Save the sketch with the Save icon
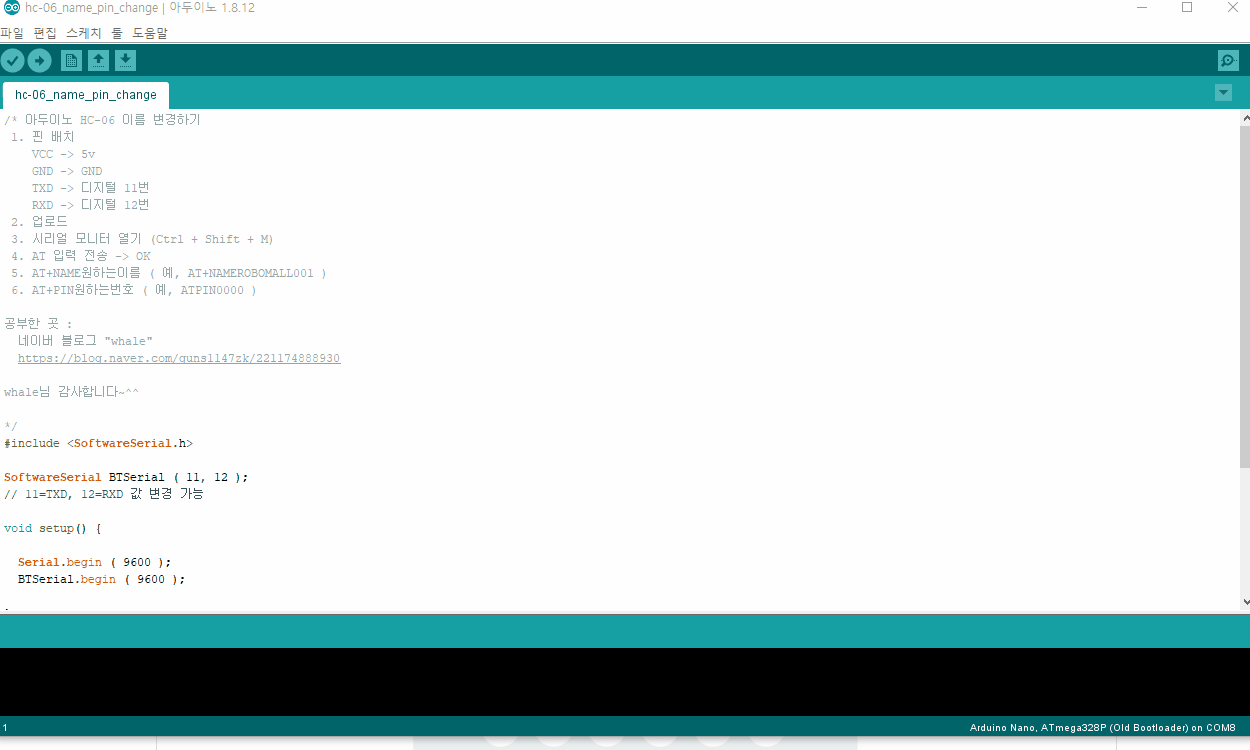The image size is (1250, 750). (x=125, y=61)
